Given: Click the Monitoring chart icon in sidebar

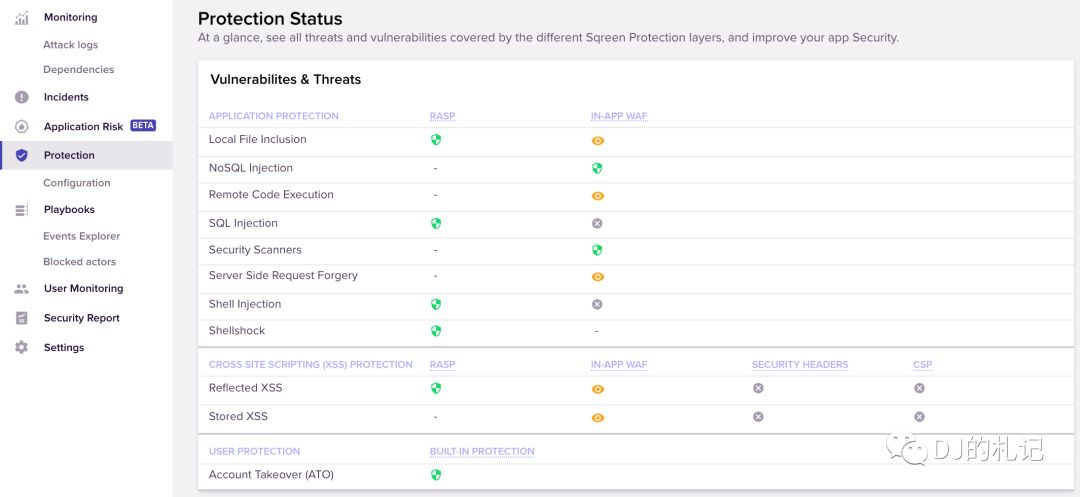Looking at the screenshot, I should 21,18.
